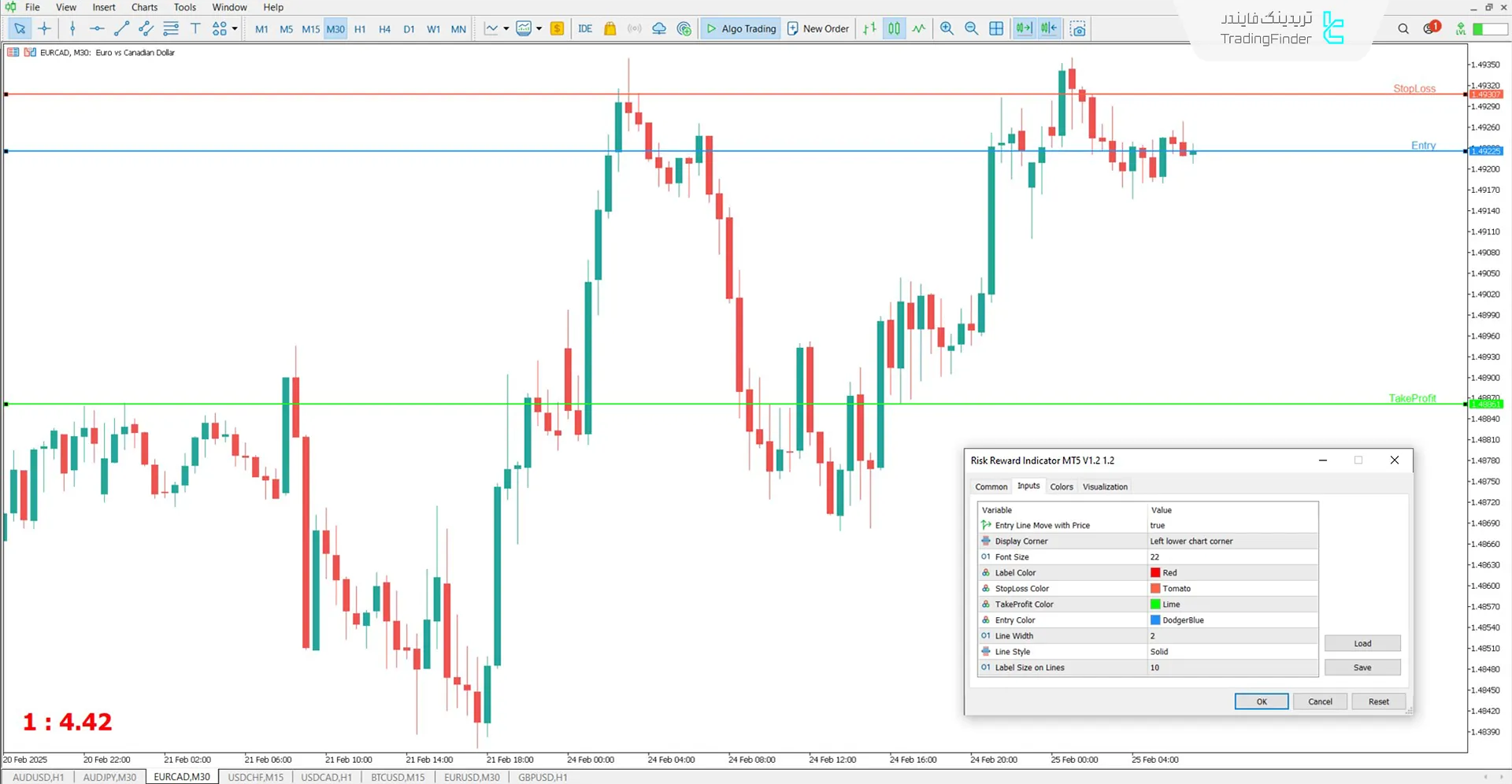Open the Charts menu

tap(144, 7)
